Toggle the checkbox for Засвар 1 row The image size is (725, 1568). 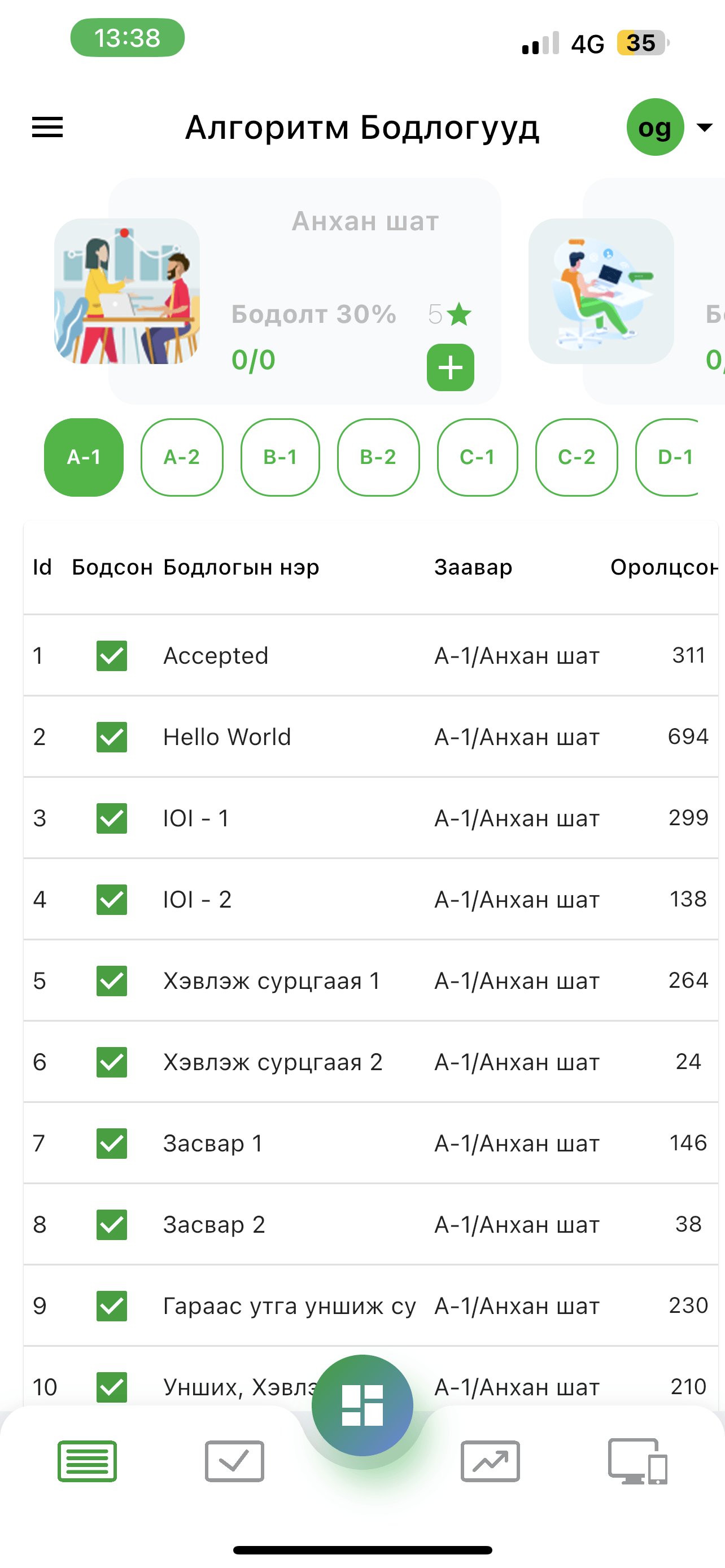tap(112, 1143)
